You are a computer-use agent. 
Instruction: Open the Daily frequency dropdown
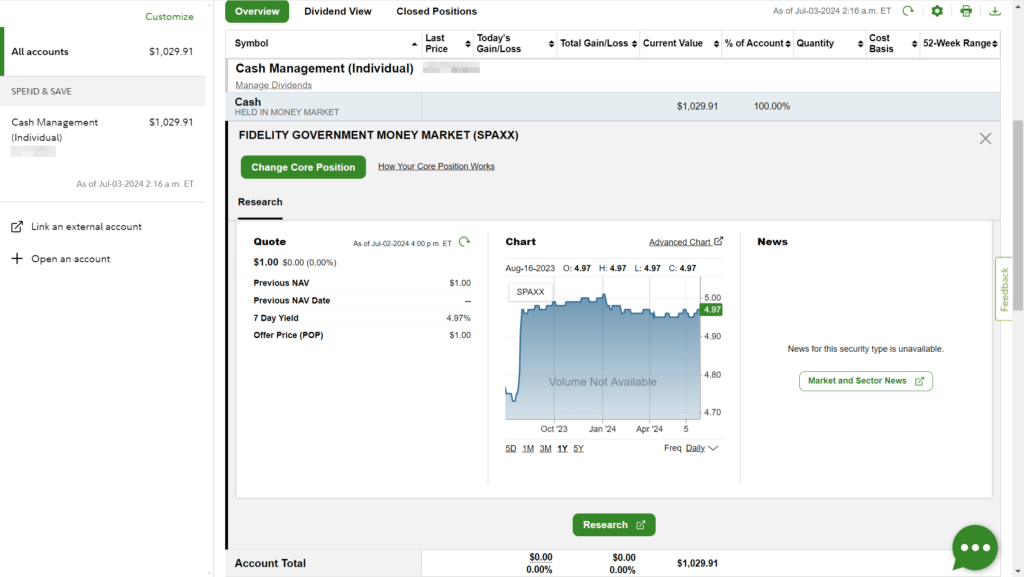(x=702, y=448)
